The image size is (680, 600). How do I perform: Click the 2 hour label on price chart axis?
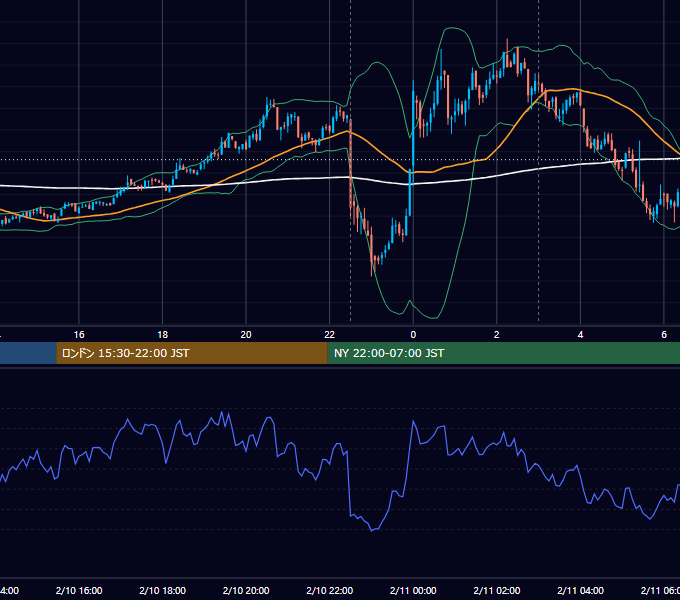pyautogui.click(x=497, y=335)
